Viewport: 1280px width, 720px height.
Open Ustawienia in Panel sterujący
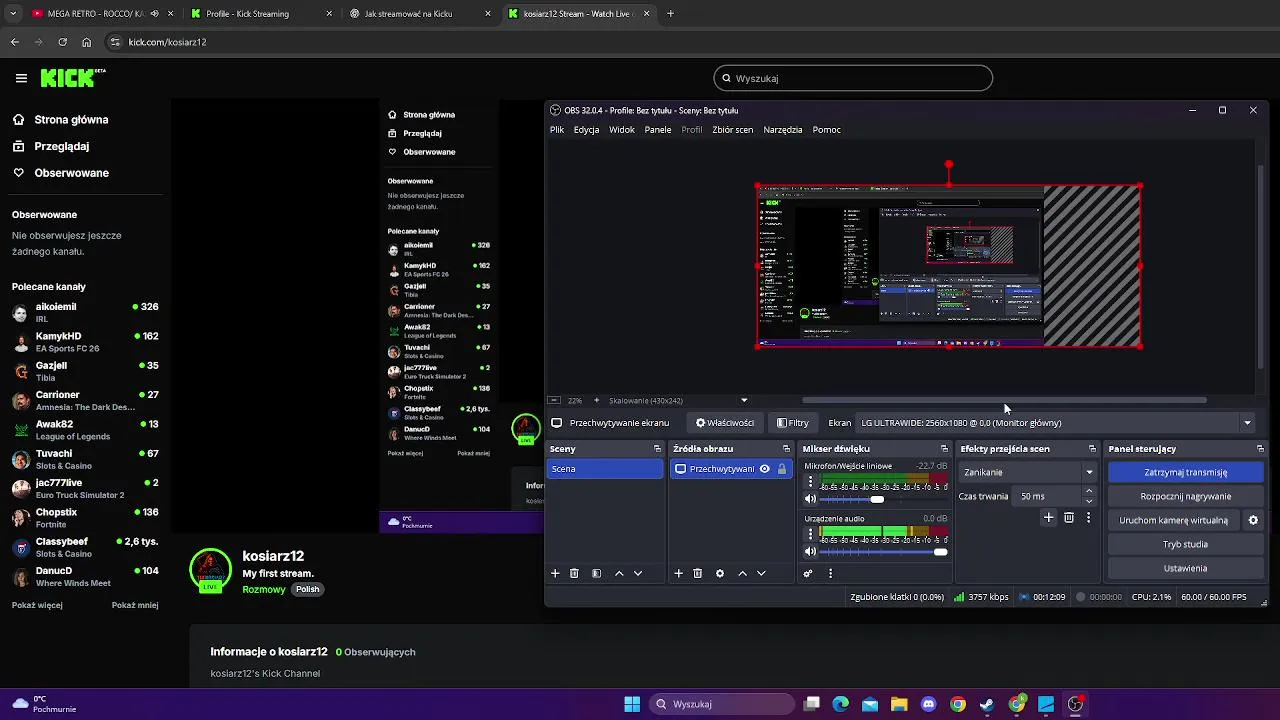1186,568
